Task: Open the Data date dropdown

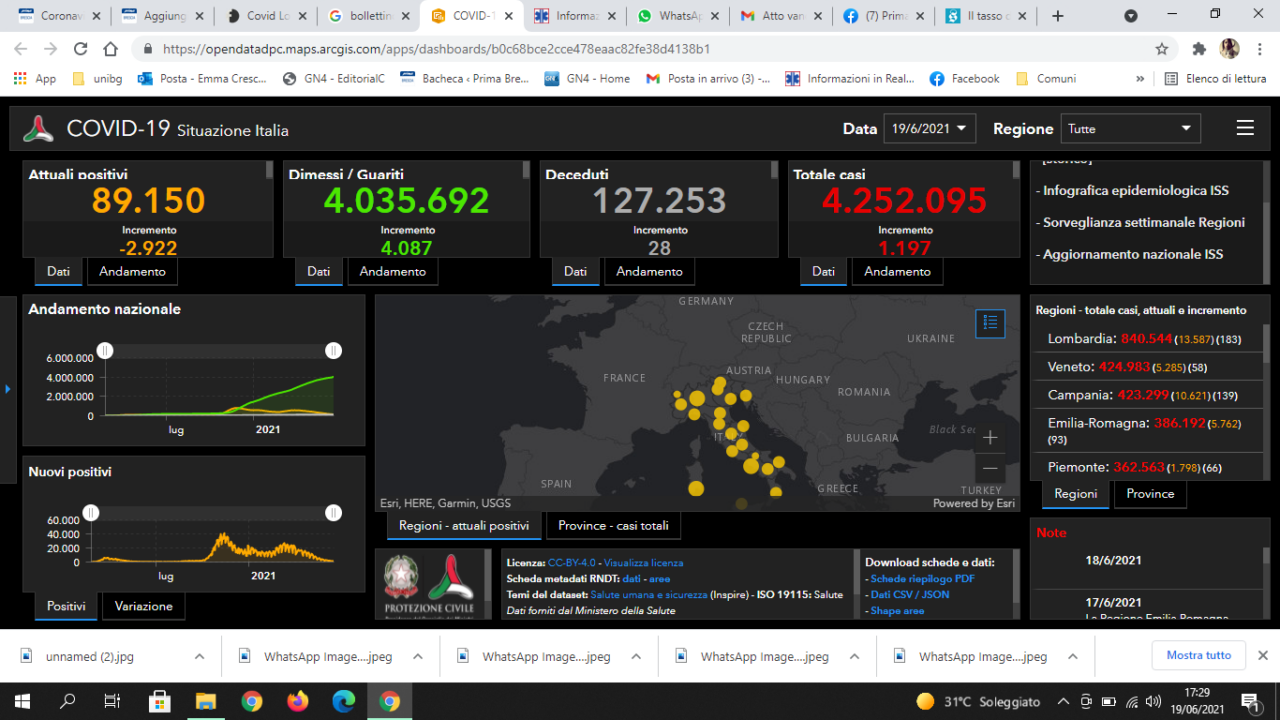Action: click(x=929, y=128)
